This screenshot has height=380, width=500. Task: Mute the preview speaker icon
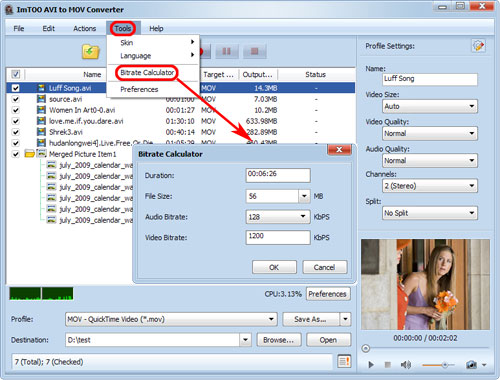(x=405, y=365)
